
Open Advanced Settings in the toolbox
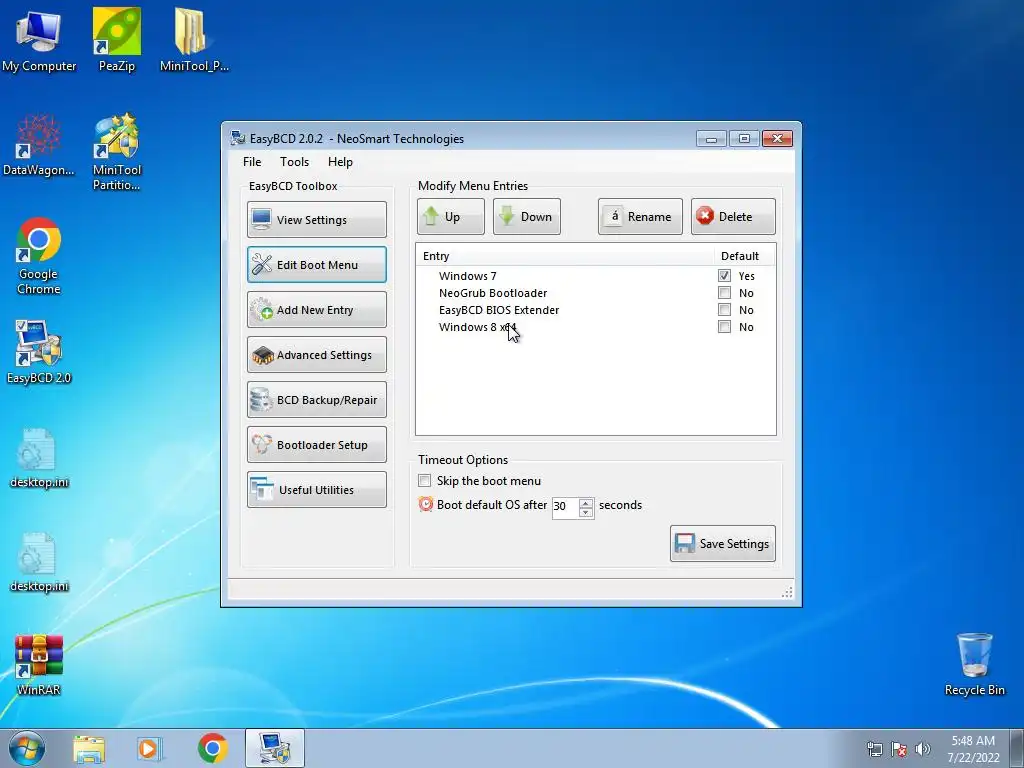[317, 355]
